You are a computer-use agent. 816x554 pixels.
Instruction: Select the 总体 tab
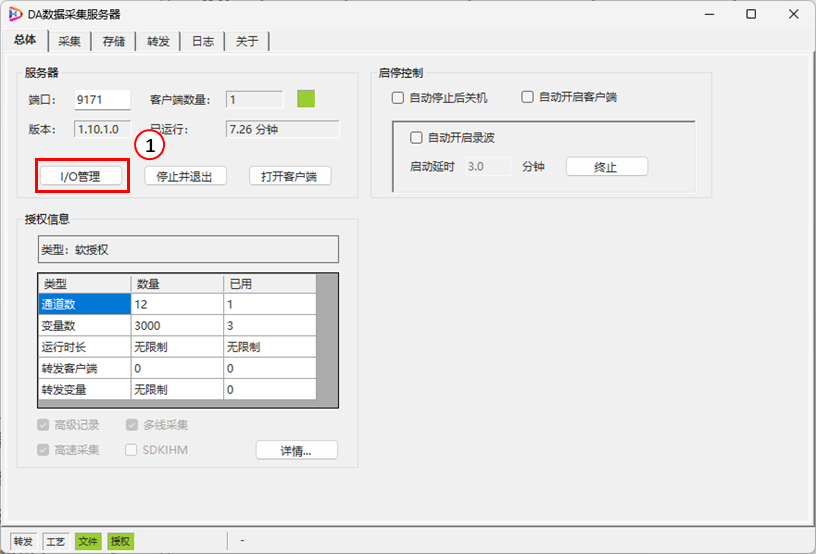(25, 40)
